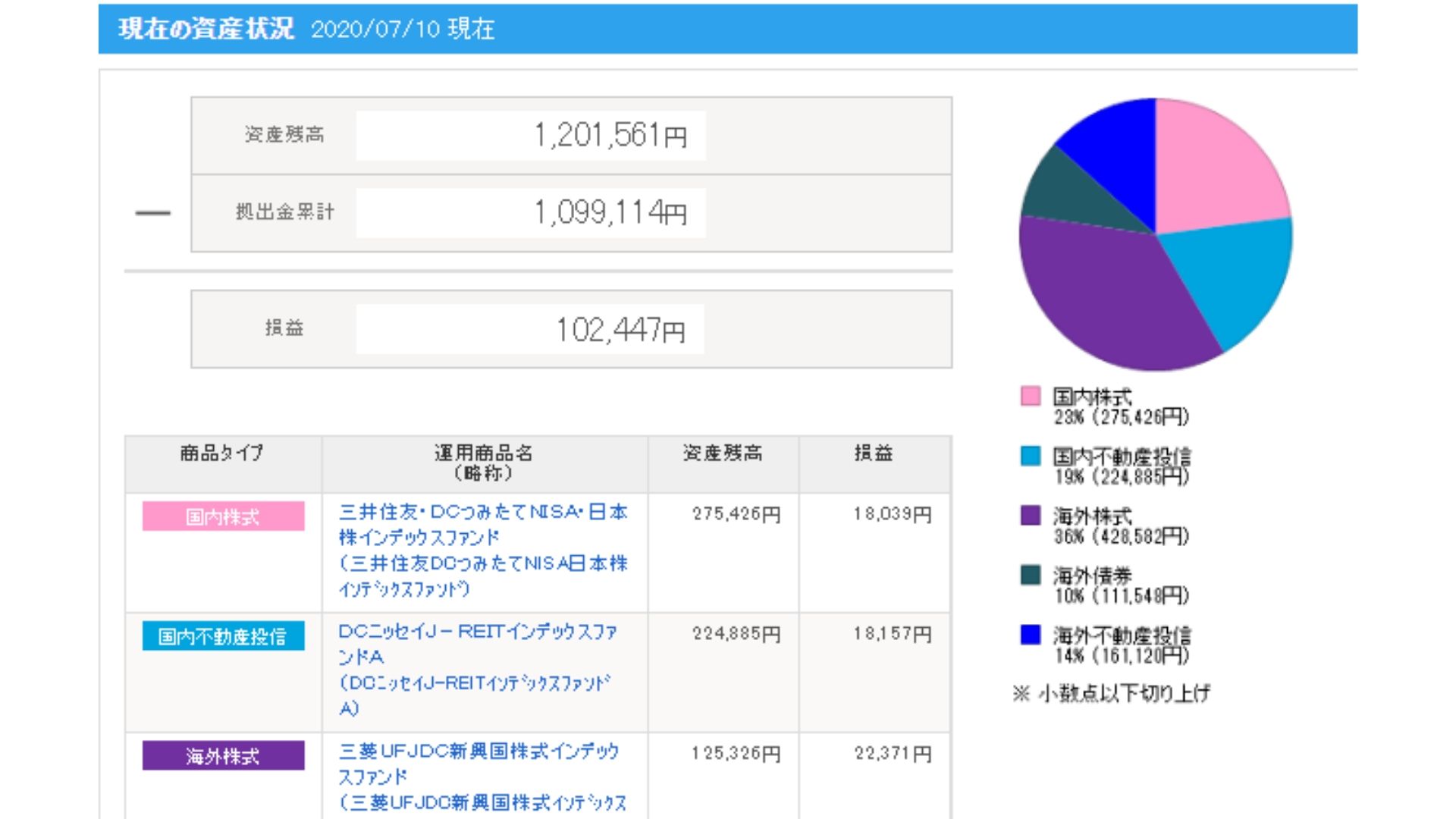
Task: Click the blue 国内不動産投信 category label in table
Action: (223, 635)
